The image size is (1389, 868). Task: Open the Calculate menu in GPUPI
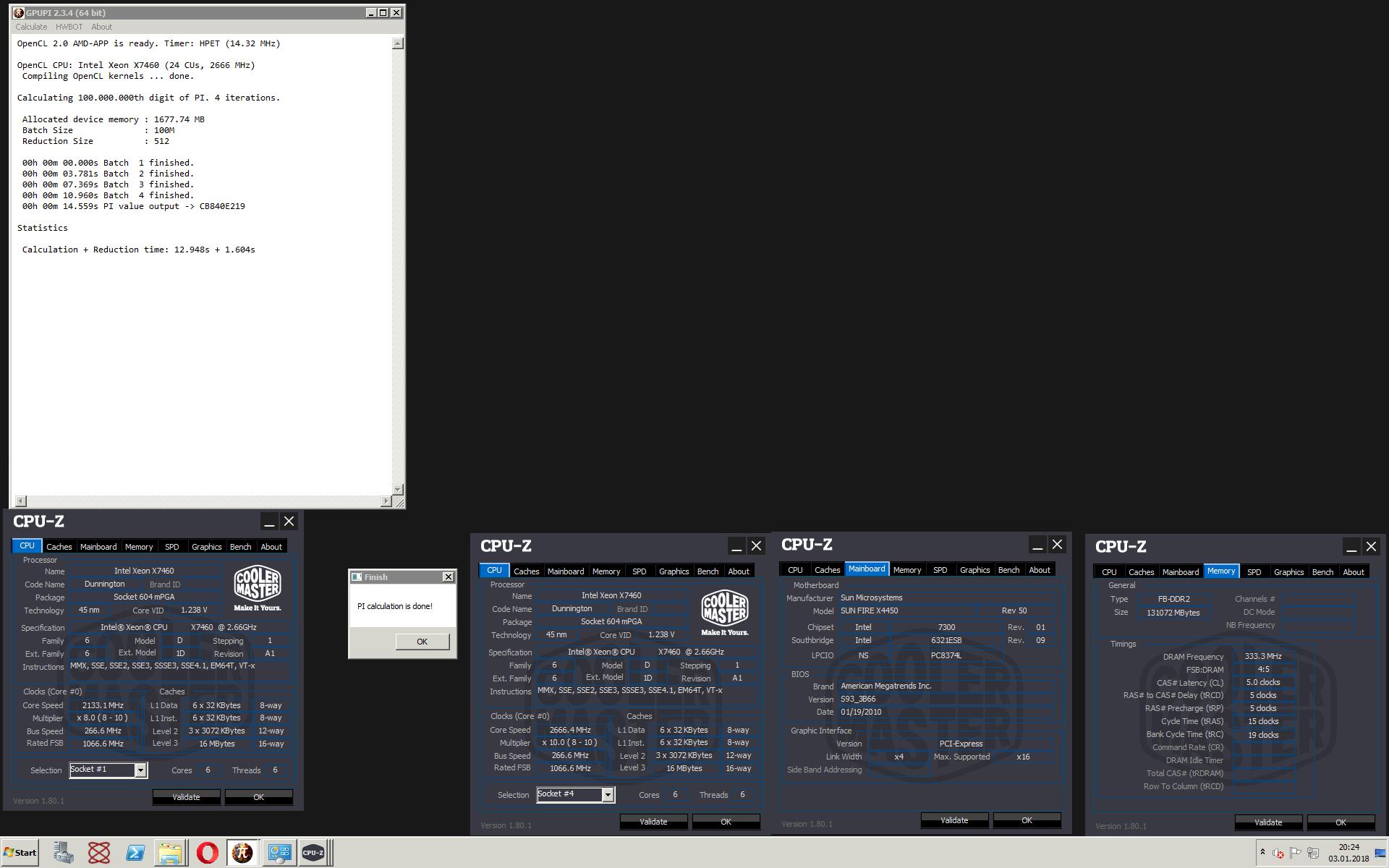coord(31,27)
